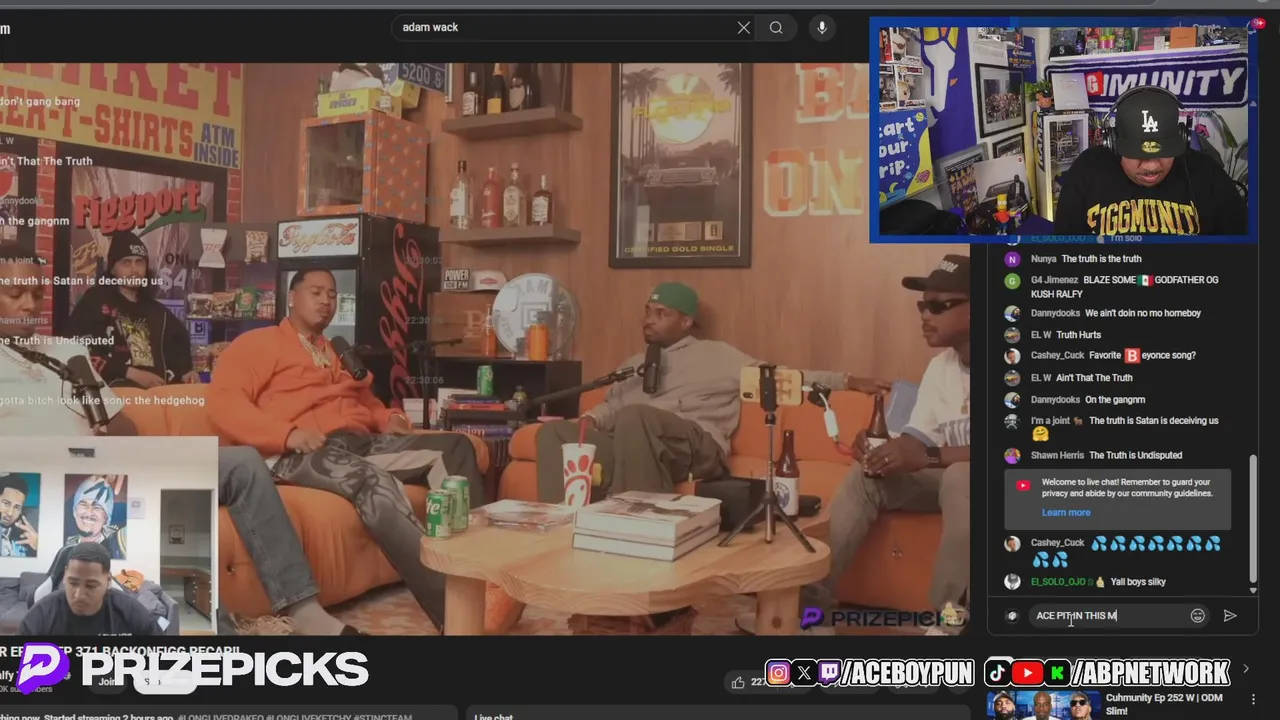Select the username "Shawn Herris" in chat
Screen dimensions: 1280x720
1057,455
